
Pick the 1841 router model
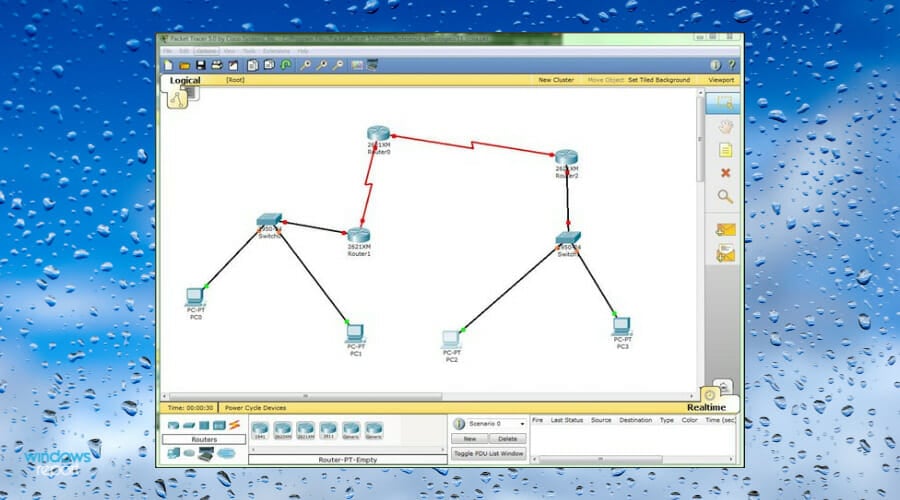click(x=260, y=431)
